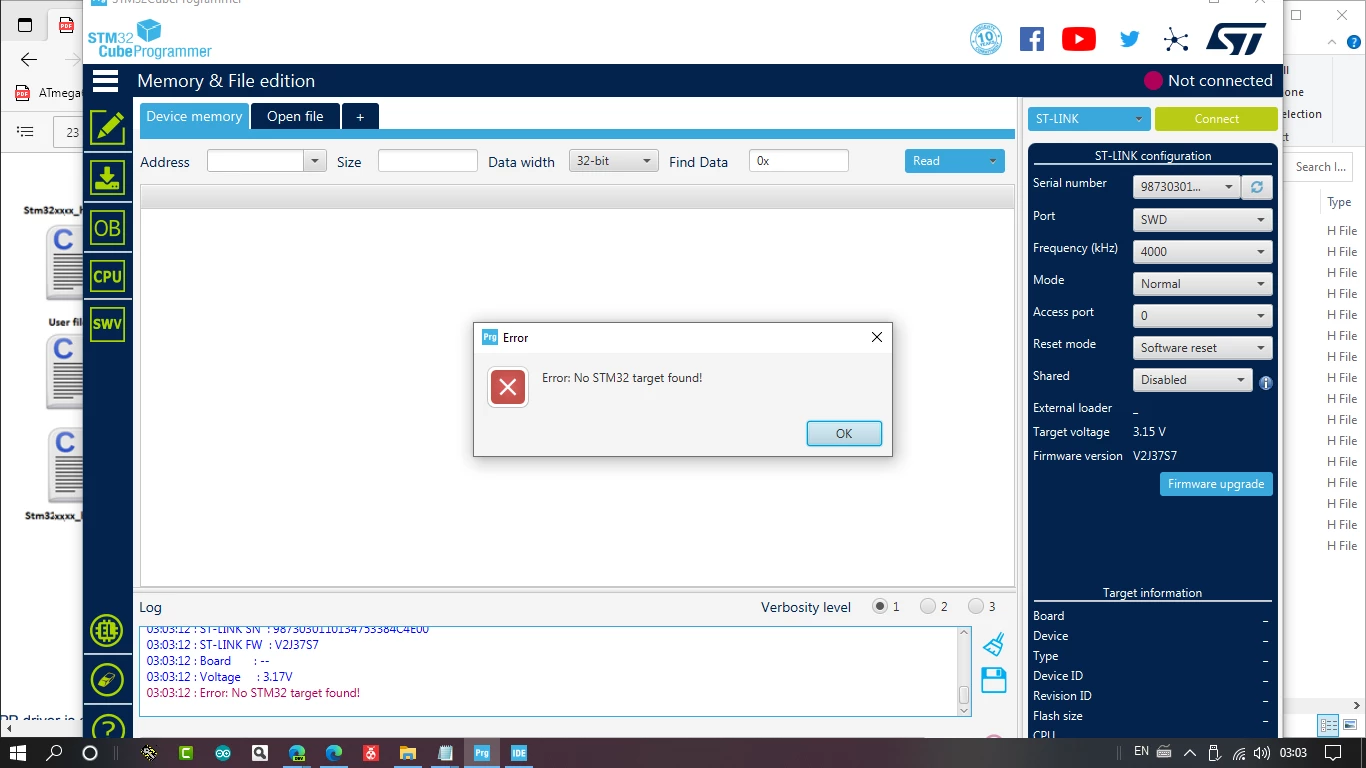Open Windows taskbar search
The width and height of the screenshot is (1366, 768).
(54, 753)
